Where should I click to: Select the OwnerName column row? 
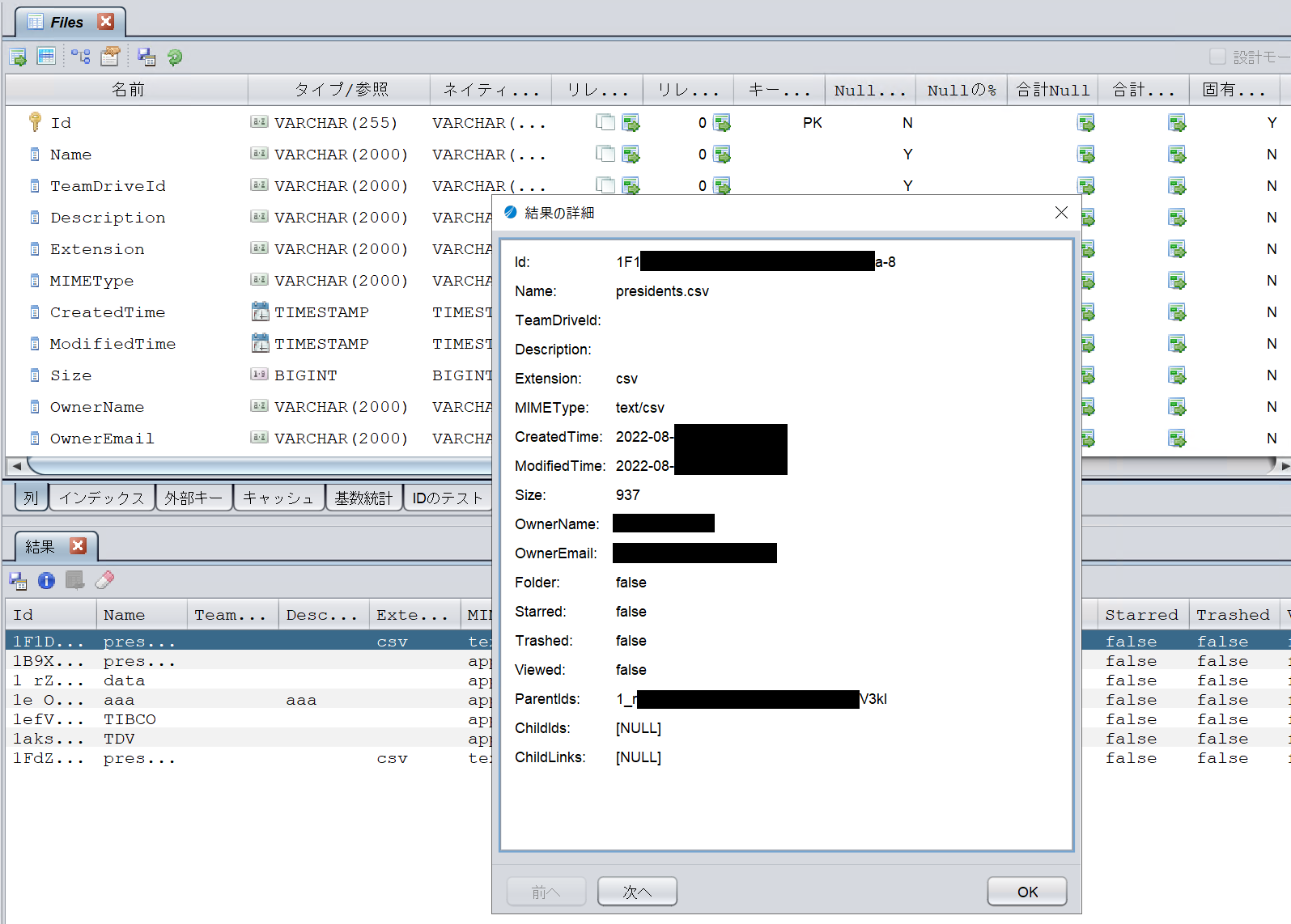coord(97,406)
